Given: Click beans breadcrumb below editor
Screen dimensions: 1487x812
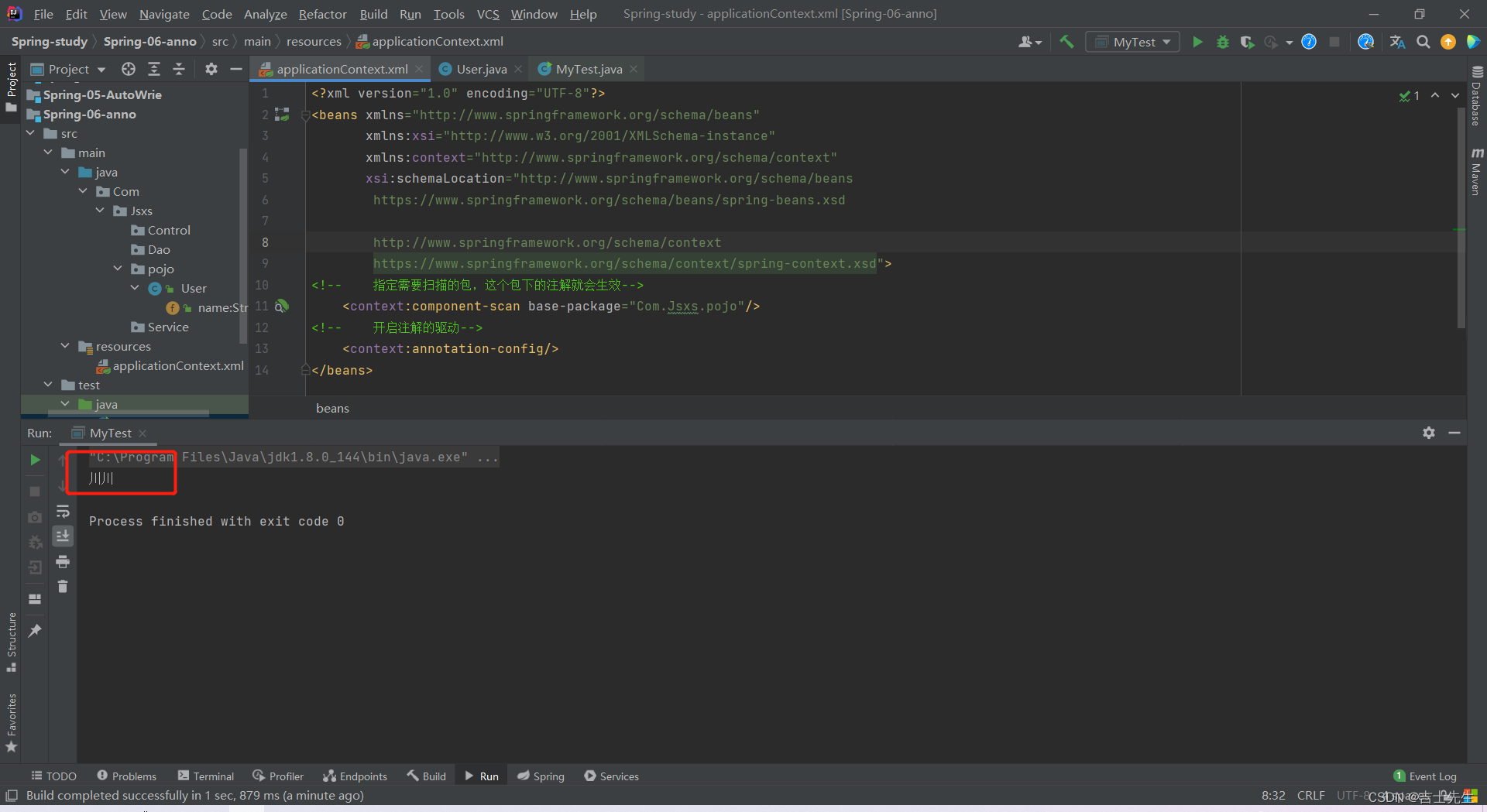Looking at the screenshot, I should tap(332, 408).
